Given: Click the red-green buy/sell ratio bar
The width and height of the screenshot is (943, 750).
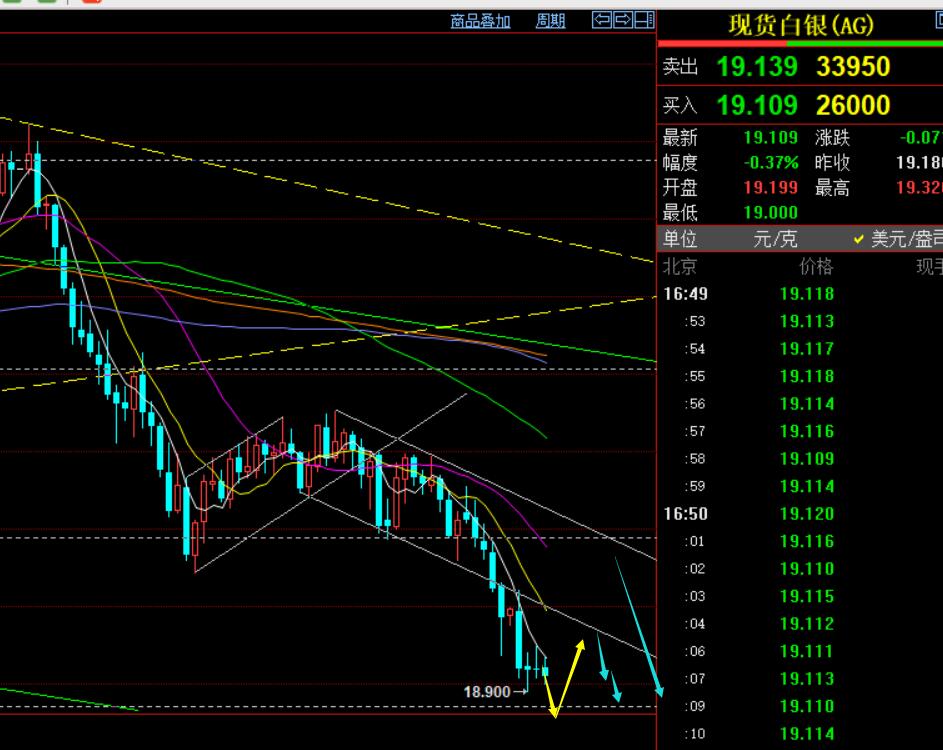Looking at the screenshot, I should point(800,43).
